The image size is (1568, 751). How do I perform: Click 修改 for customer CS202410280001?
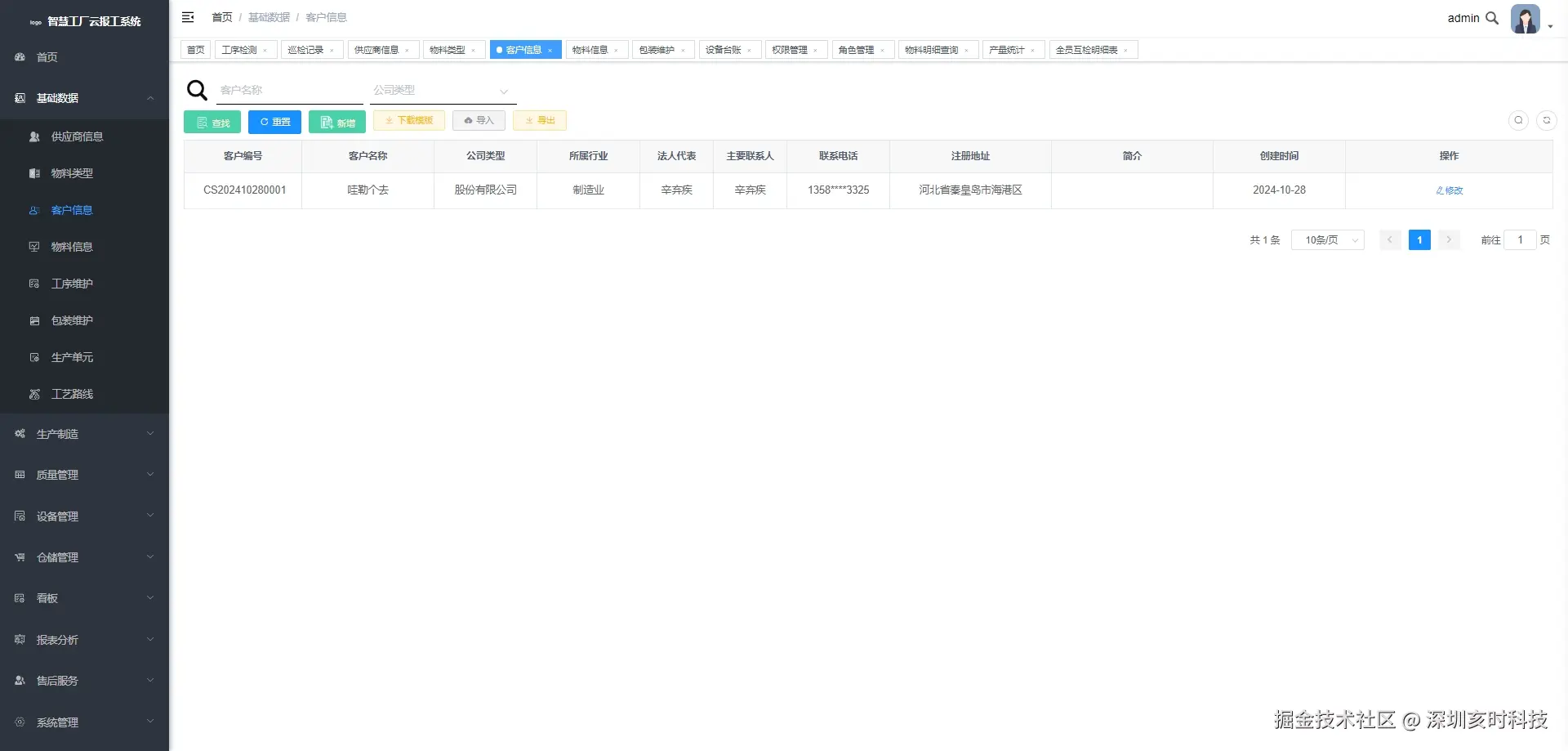coord(1450,190)
